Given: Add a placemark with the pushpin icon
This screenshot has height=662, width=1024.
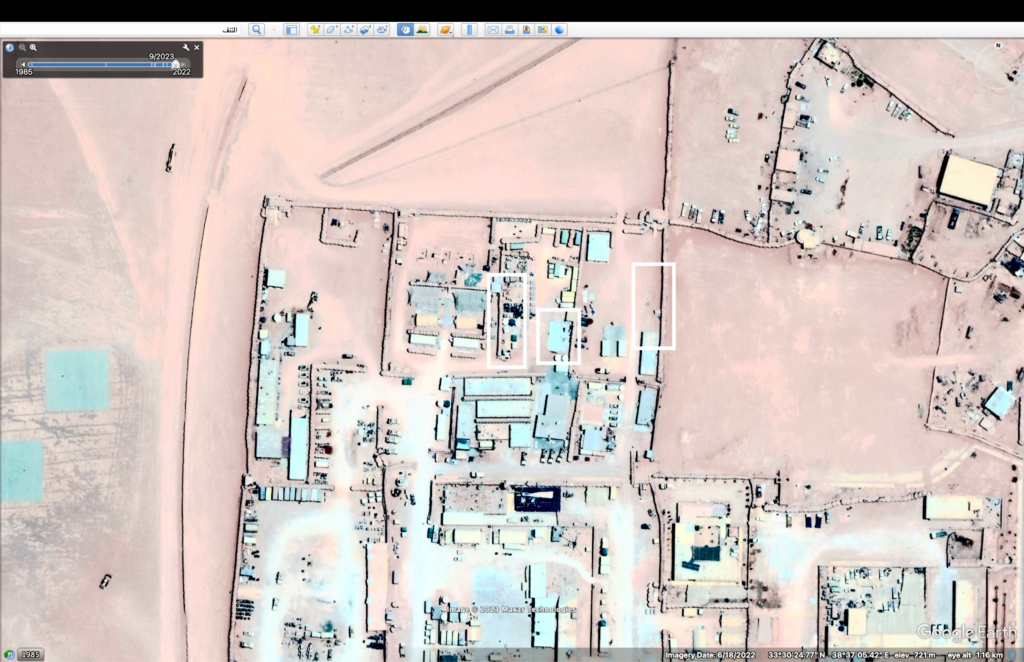Looking at the screenshot, I should (315, 30).
